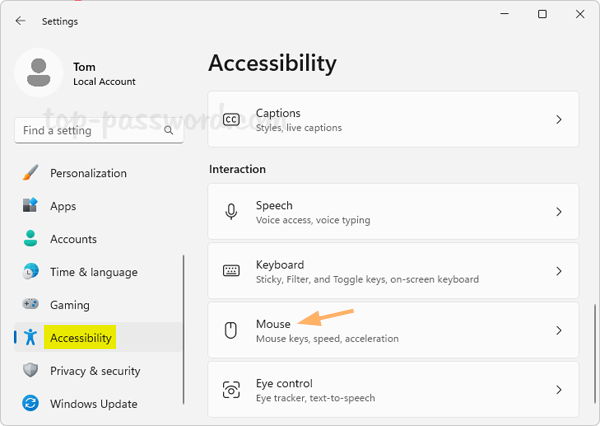Select Accessibility in the sidebar
The height and width of the screenshot is (426, 600).
(81, 338)
